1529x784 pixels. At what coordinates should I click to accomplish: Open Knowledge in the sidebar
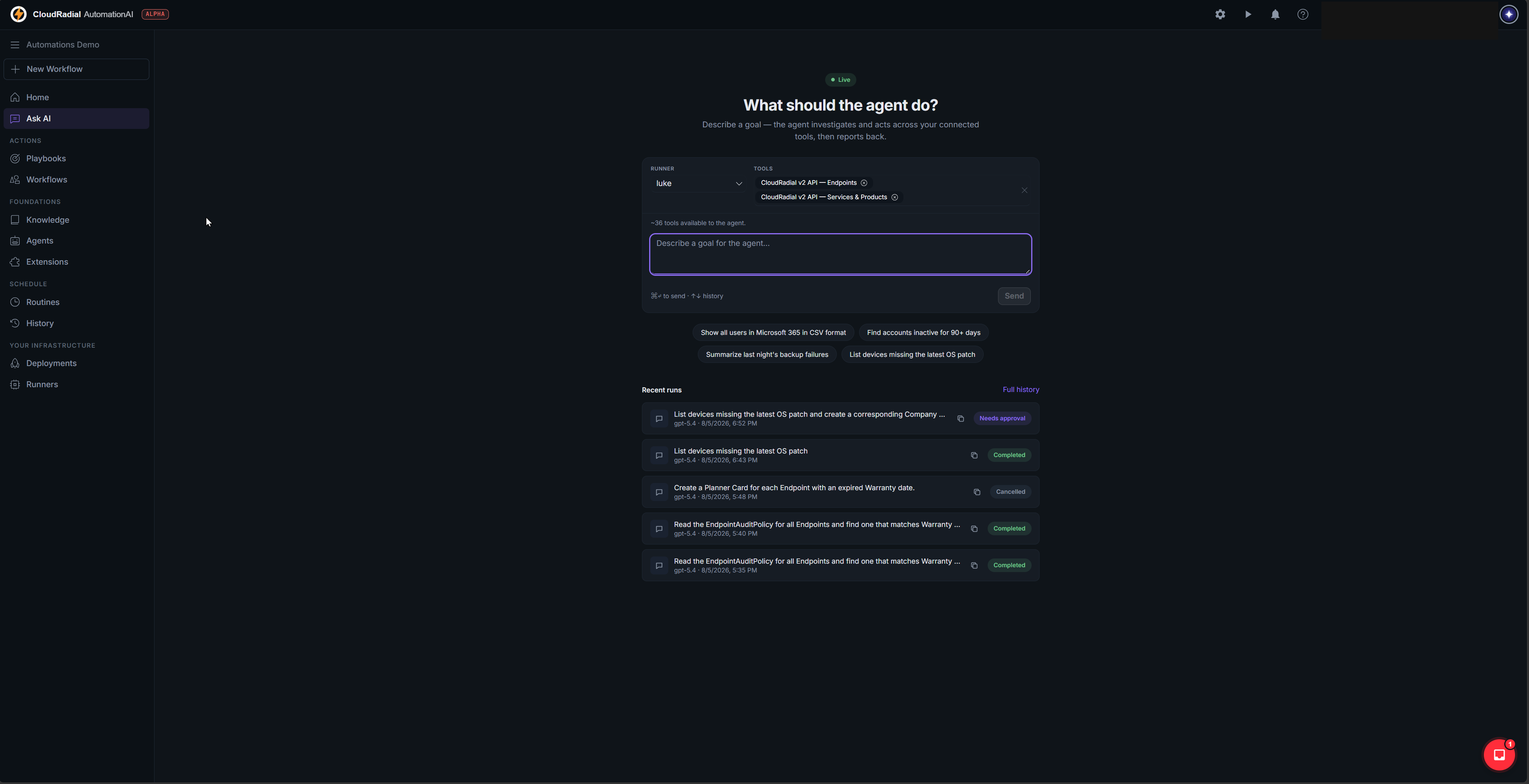[76, 220]
